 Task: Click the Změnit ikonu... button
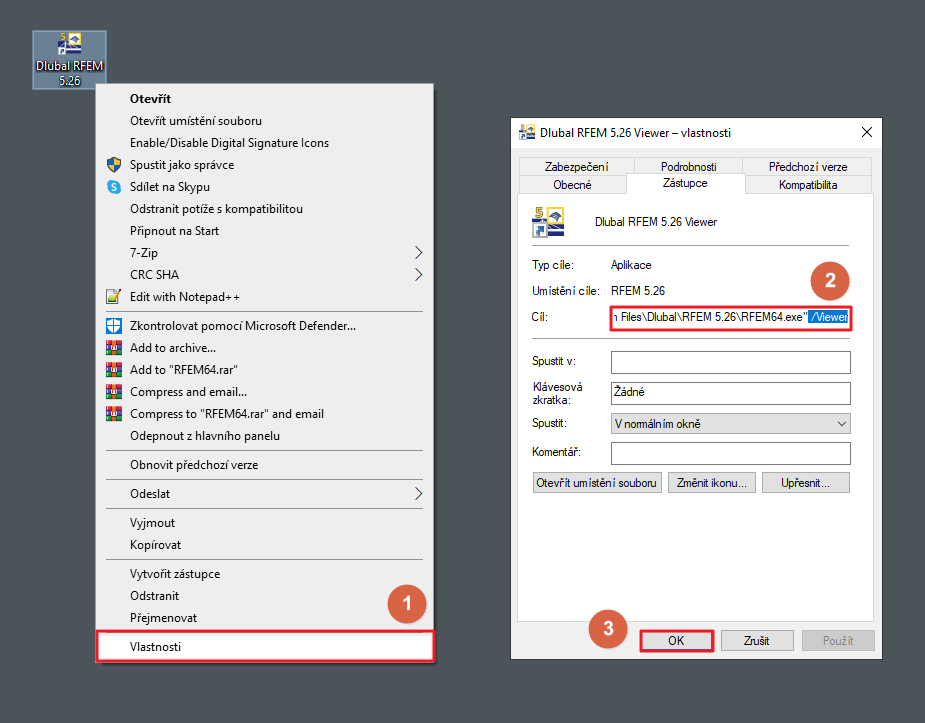click(x=712, y=482)
